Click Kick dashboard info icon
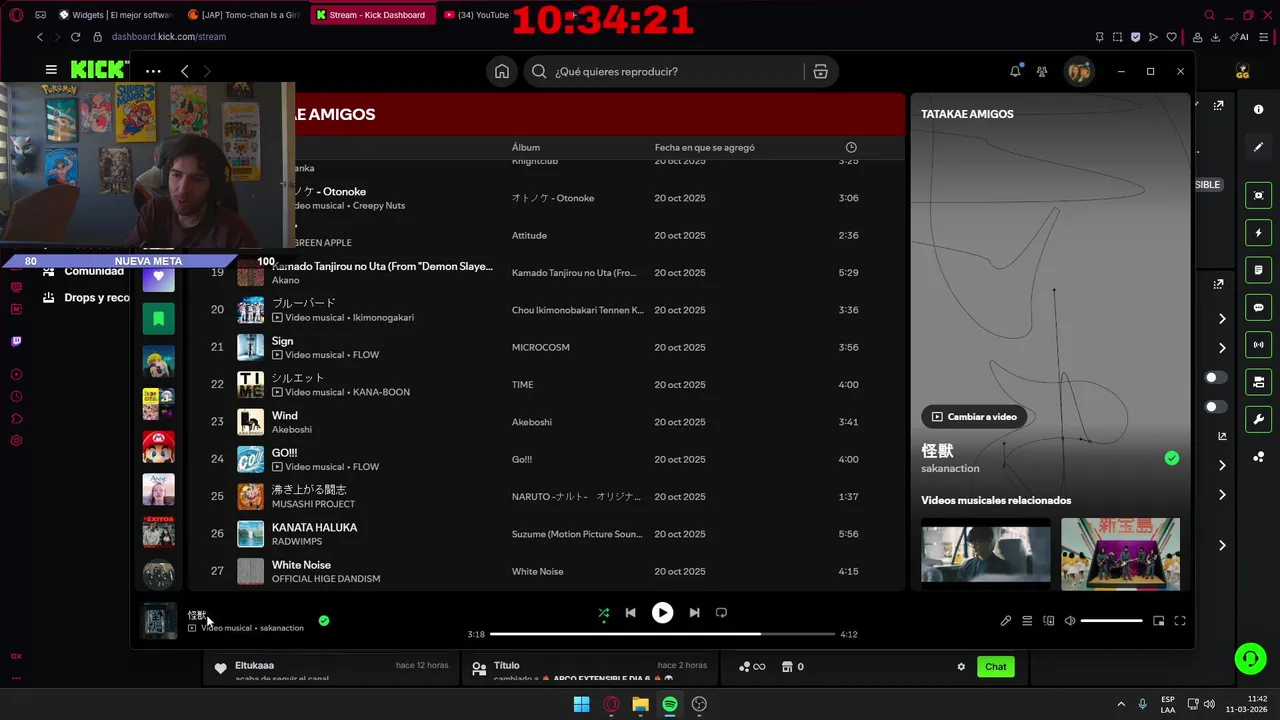The height and width of the screenshot is (720, 1280). [1258, 109]
